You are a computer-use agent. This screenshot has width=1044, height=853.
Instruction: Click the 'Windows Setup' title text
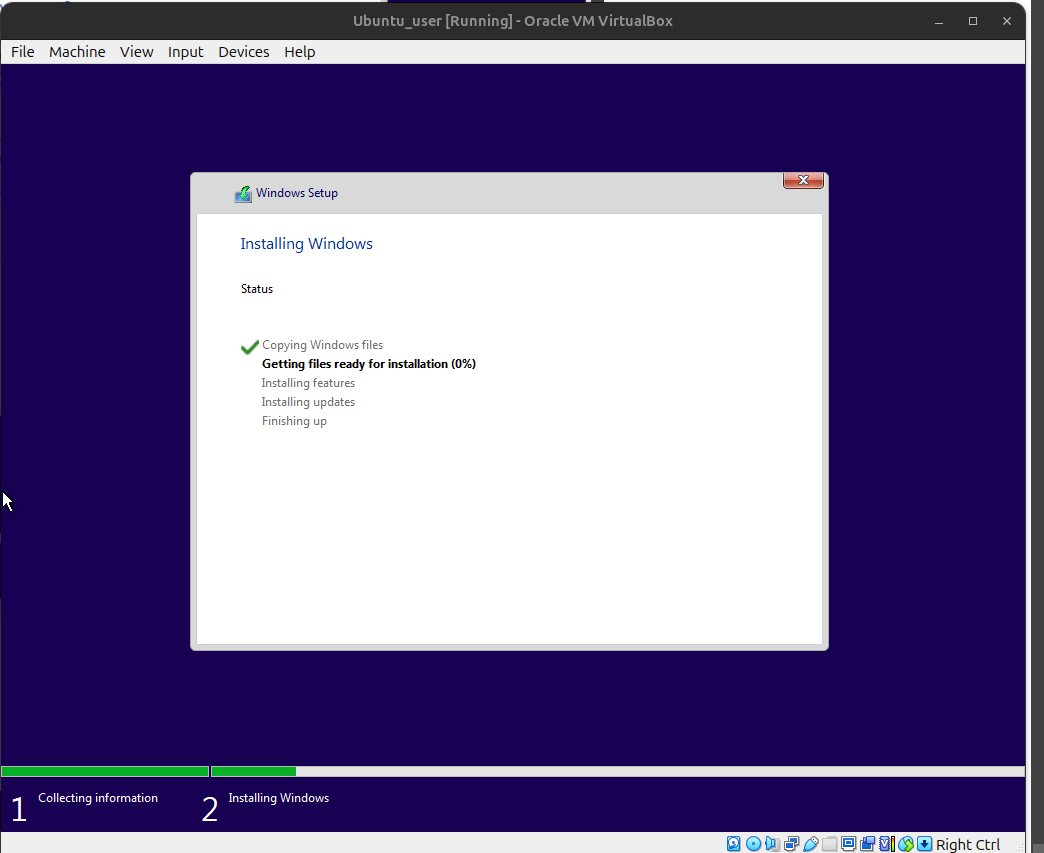(x=297, y=193)
